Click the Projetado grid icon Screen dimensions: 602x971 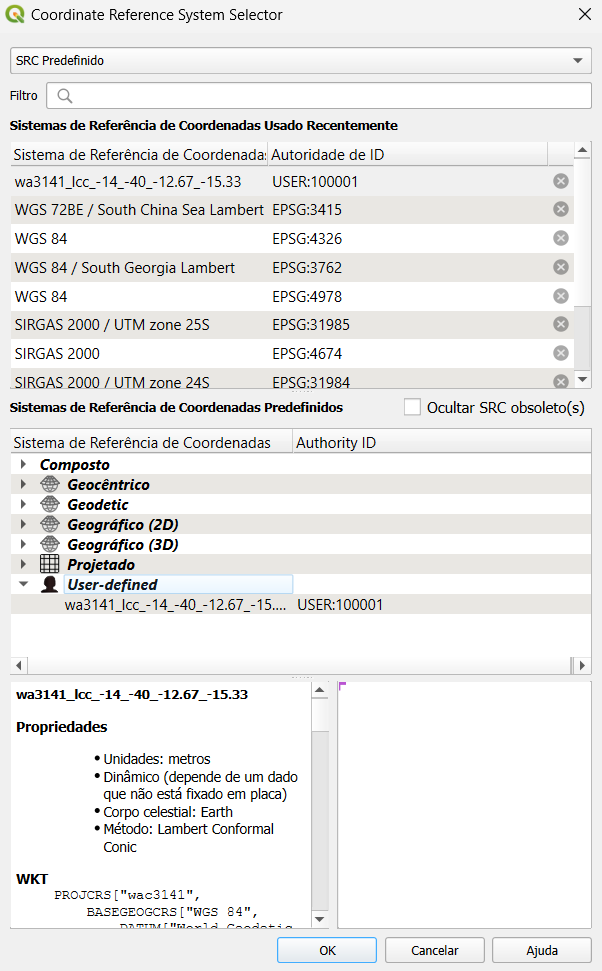click(50, 564)
